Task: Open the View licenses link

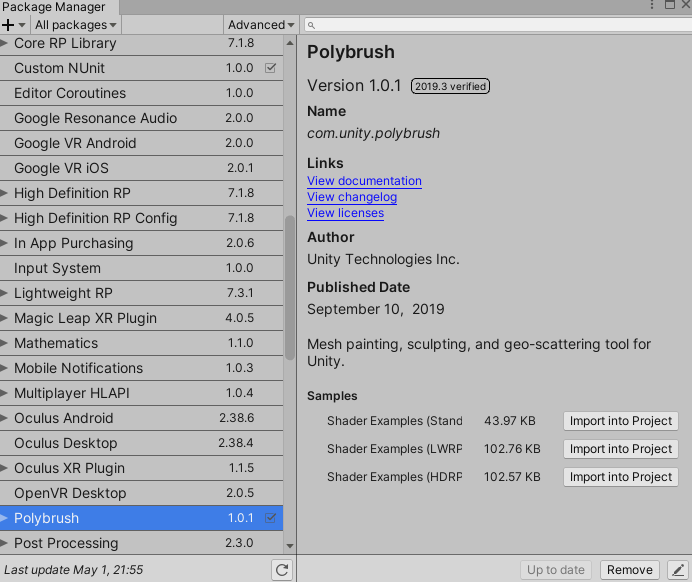Action: (346, 213)
